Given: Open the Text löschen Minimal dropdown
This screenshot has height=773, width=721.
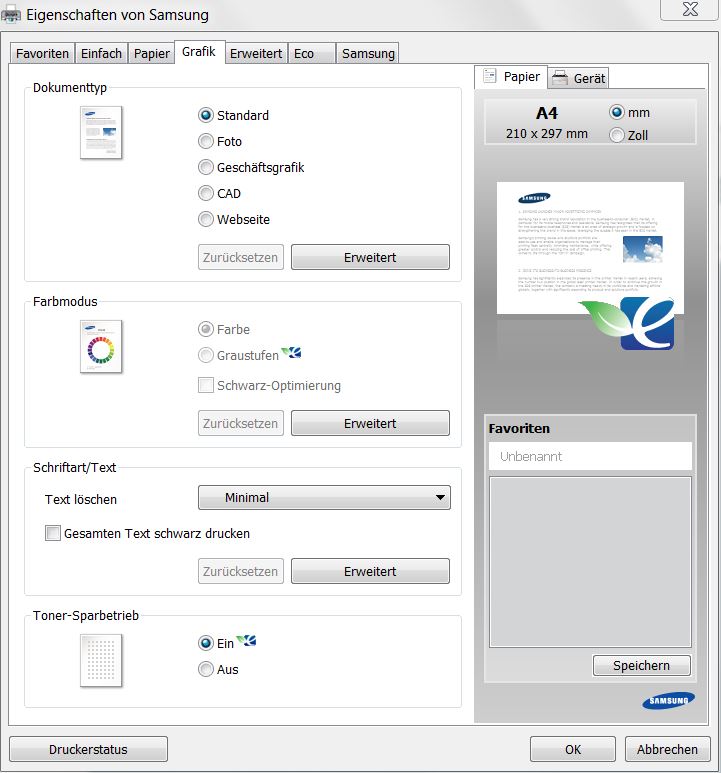Looking at the screenshot, I should click(x=324, y=497).
